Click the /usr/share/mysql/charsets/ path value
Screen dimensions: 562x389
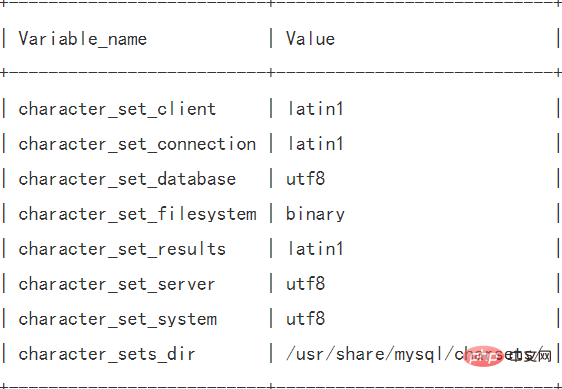click(x=415, y=354)
